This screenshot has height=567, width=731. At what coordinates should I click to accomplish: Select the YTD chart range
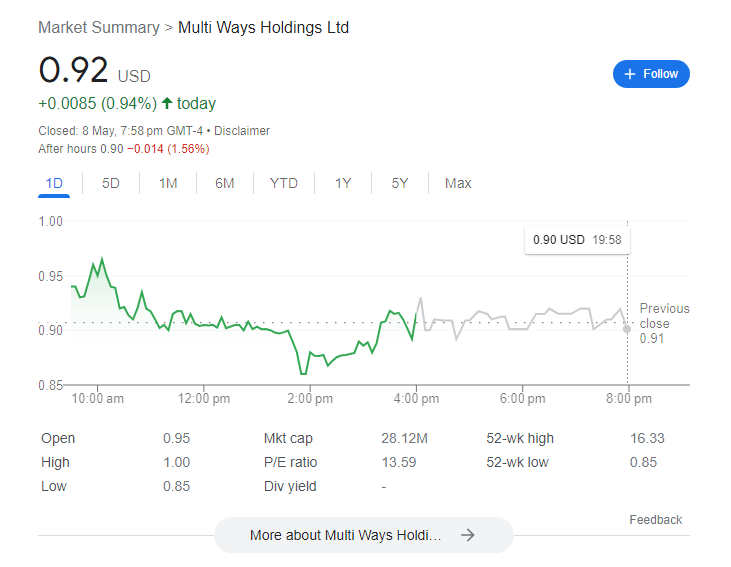coord(283,183)
